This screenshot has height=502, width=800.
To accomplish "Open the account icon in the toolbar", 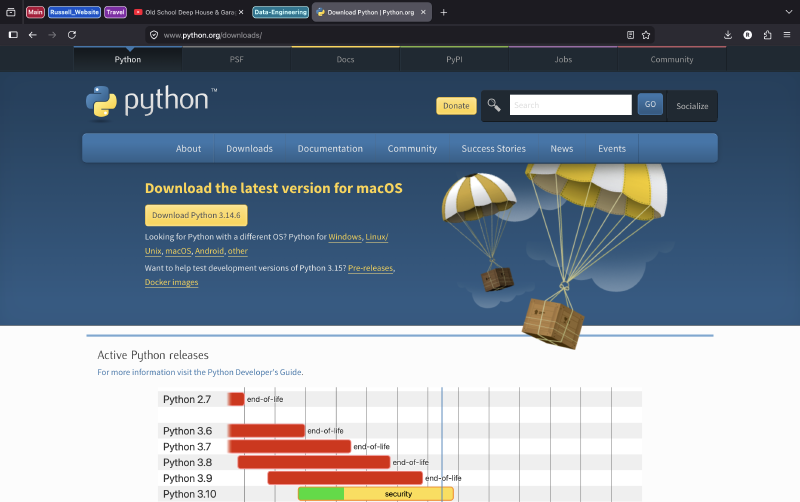I will (747, 35).
